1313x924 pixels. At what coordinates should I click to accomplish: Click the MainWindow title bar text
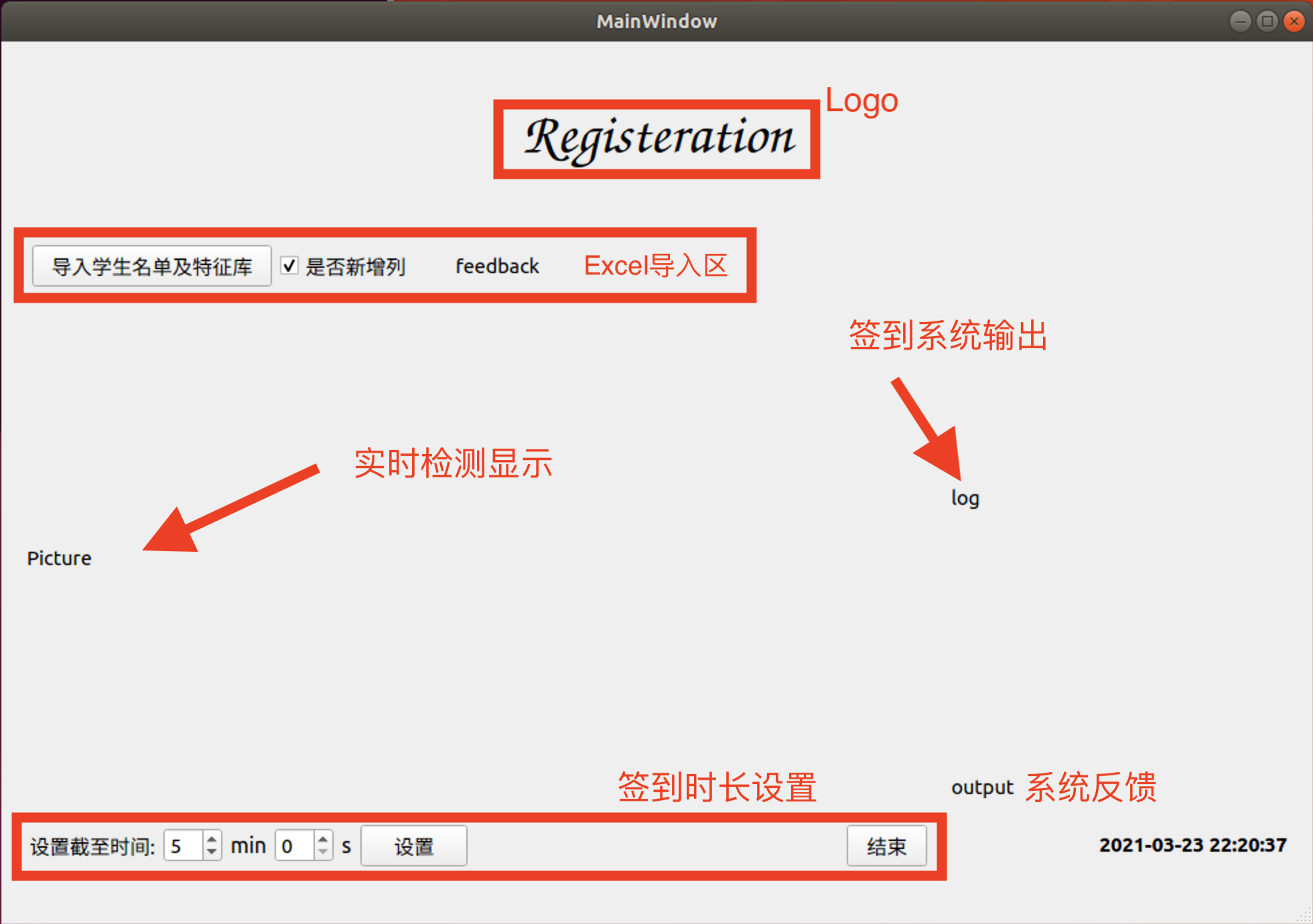[x=656, y=21]
